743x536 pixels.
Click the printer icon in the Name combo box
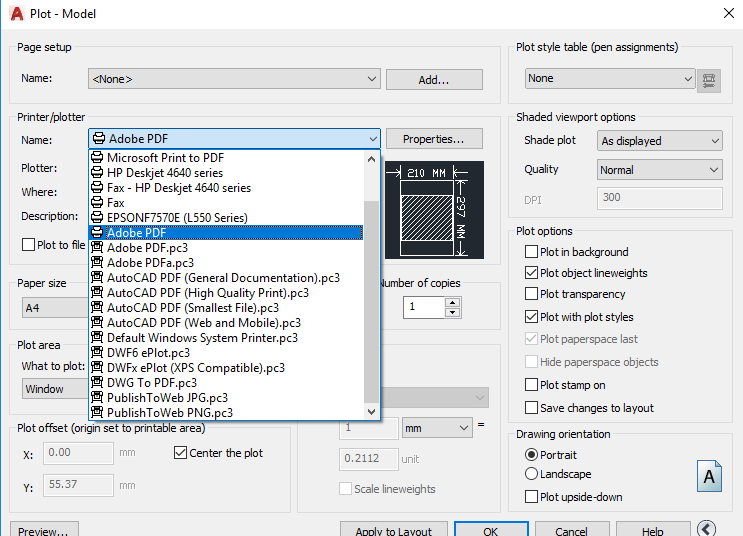tap(99, 138)
